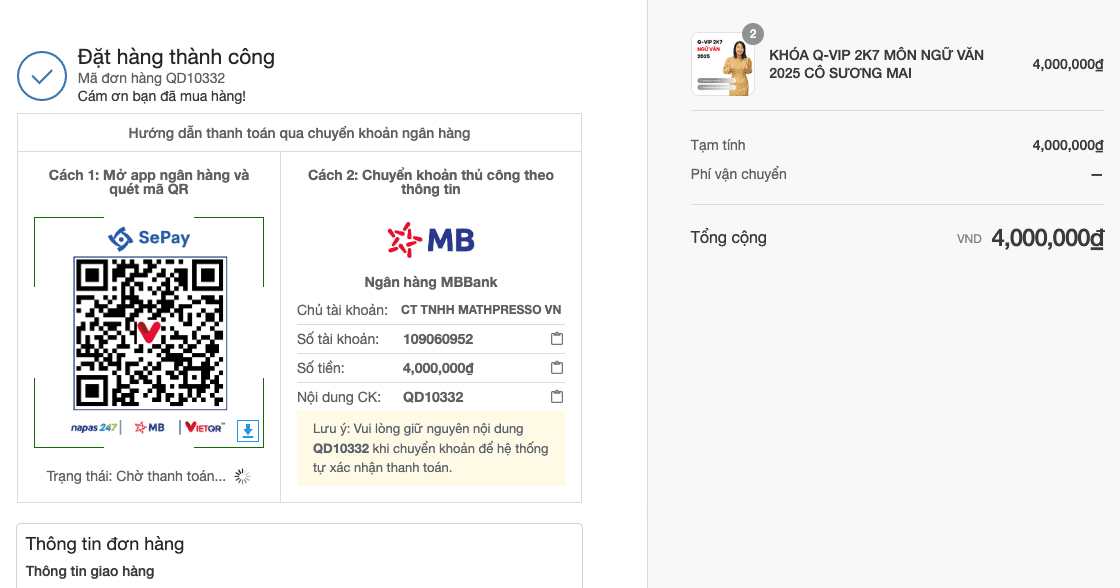Click the quantity badge on product image

tap(753, 34)
